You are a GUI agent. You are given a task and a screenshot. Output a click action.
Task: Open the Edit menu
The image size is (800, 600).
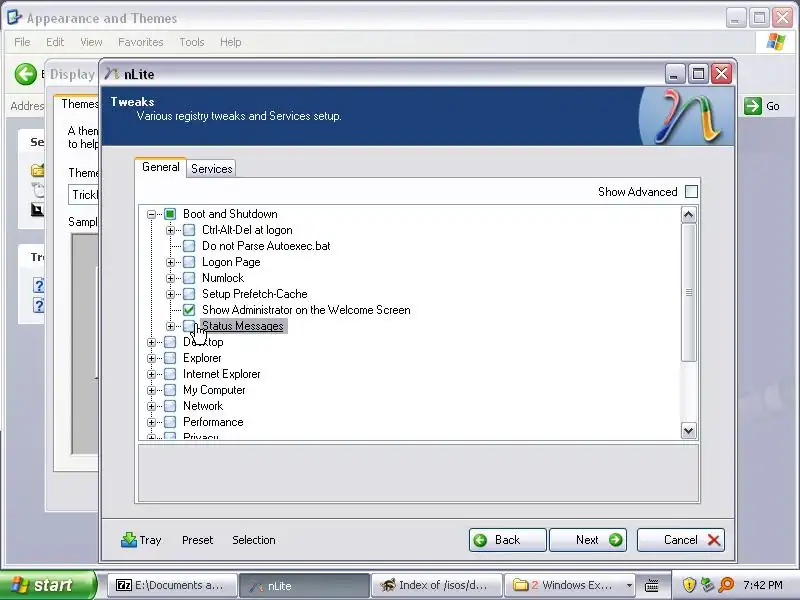coord(55,42)
